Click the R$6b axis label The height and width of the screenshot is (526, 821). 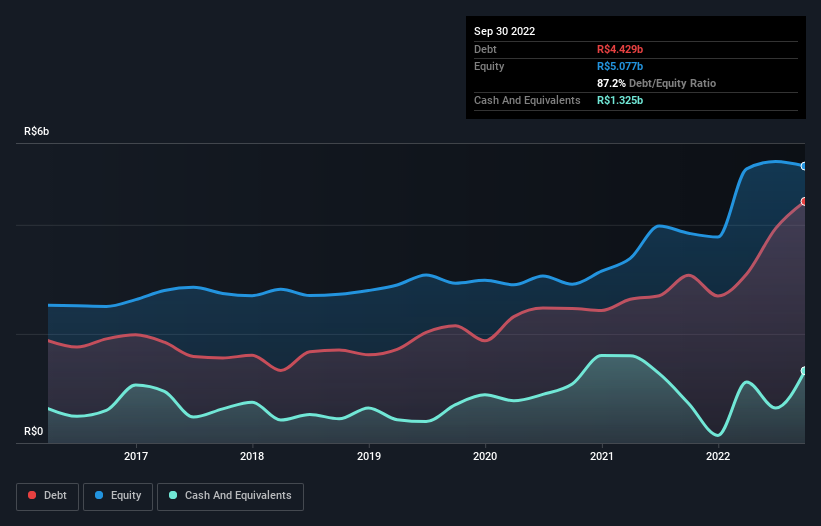pyautogui.click(x=37, y=131)
